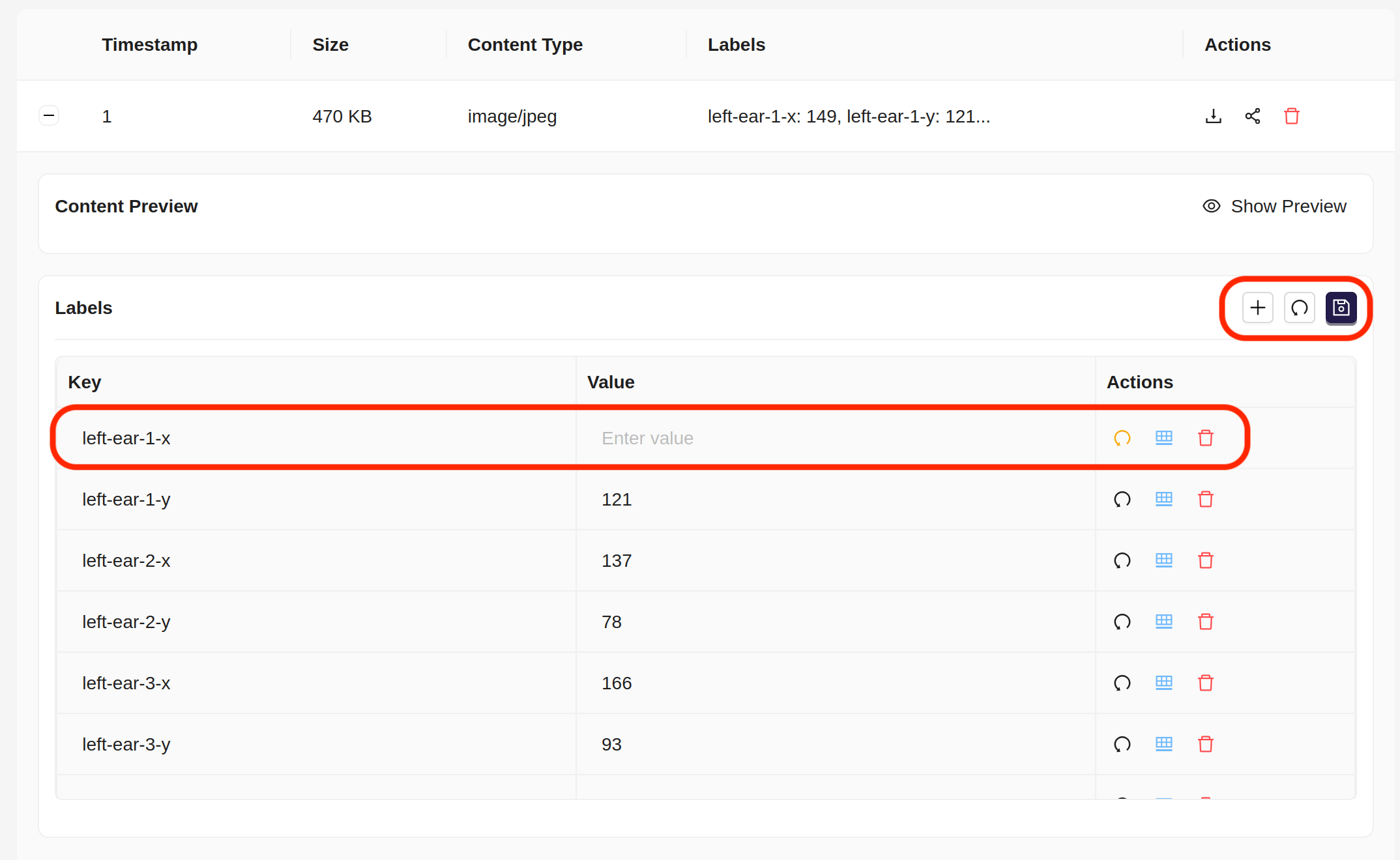Delete the left-ear-3-y label
1400x860 pixels.
click(1206, 744)
